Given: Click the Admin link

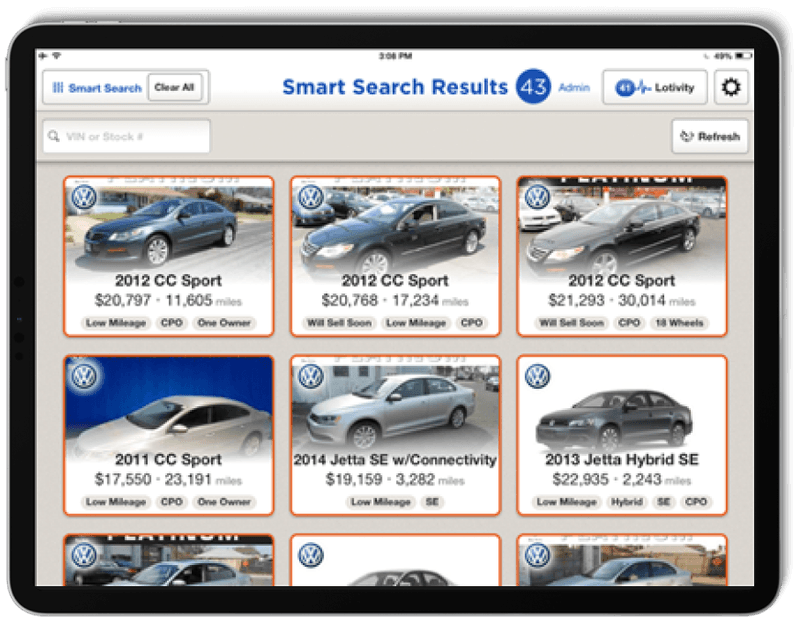Looking at the screenshot, I should tap(574, 87).
